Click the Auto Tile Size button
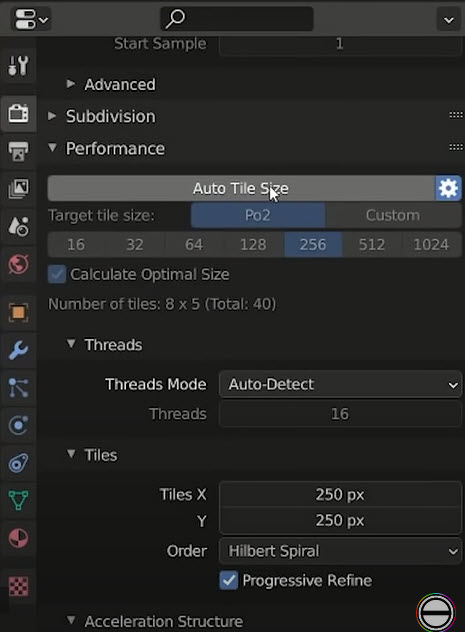 click(x=241, y=188)
